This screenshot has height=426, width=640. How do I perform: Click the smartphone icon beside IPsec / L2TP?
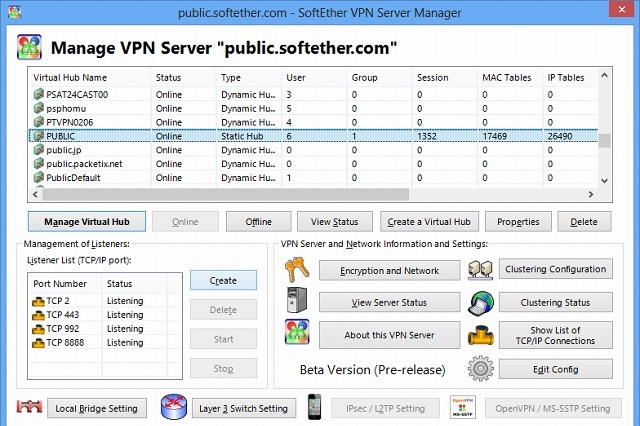pos(314,407)
